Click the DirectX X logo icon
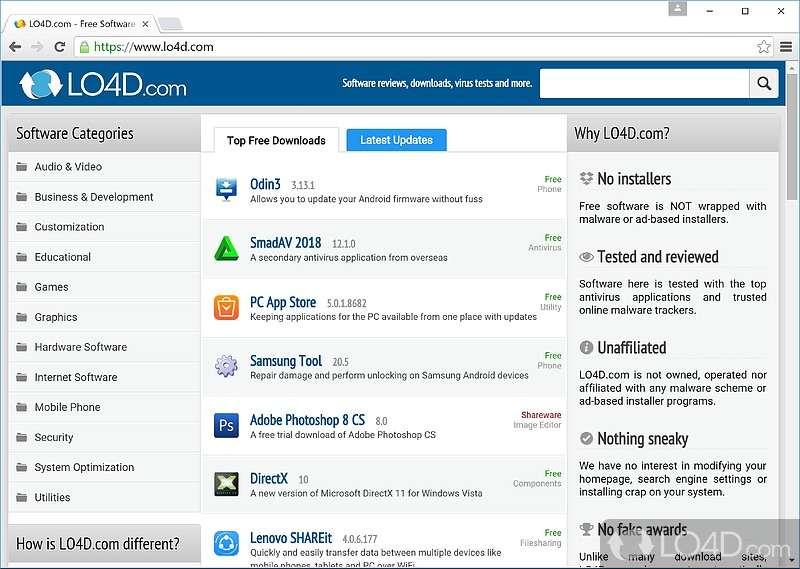Screen dimensions: 800x569 [x=227, y=484]
